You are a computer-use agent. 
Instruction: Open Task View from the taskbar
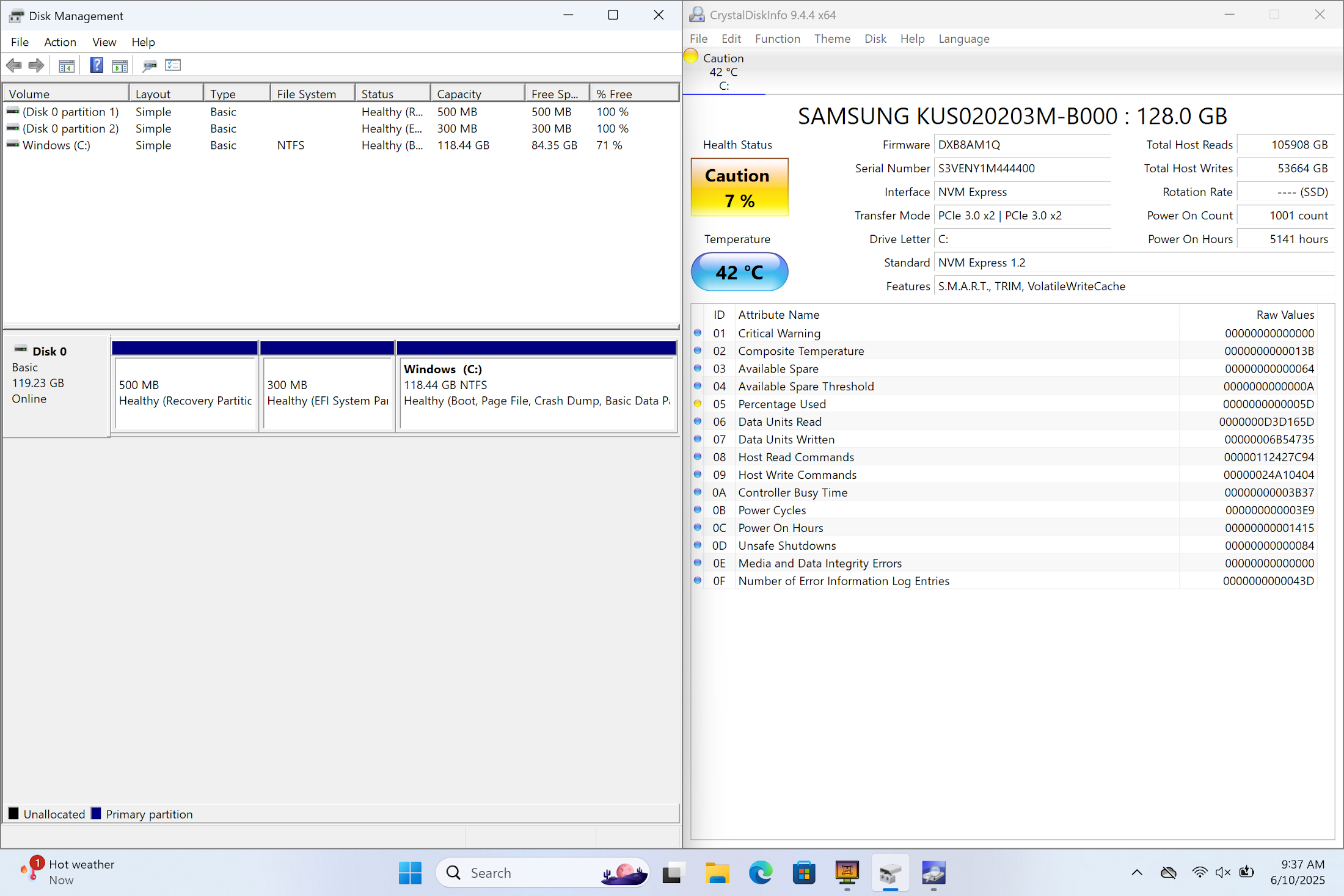click(x=672, y=873)
